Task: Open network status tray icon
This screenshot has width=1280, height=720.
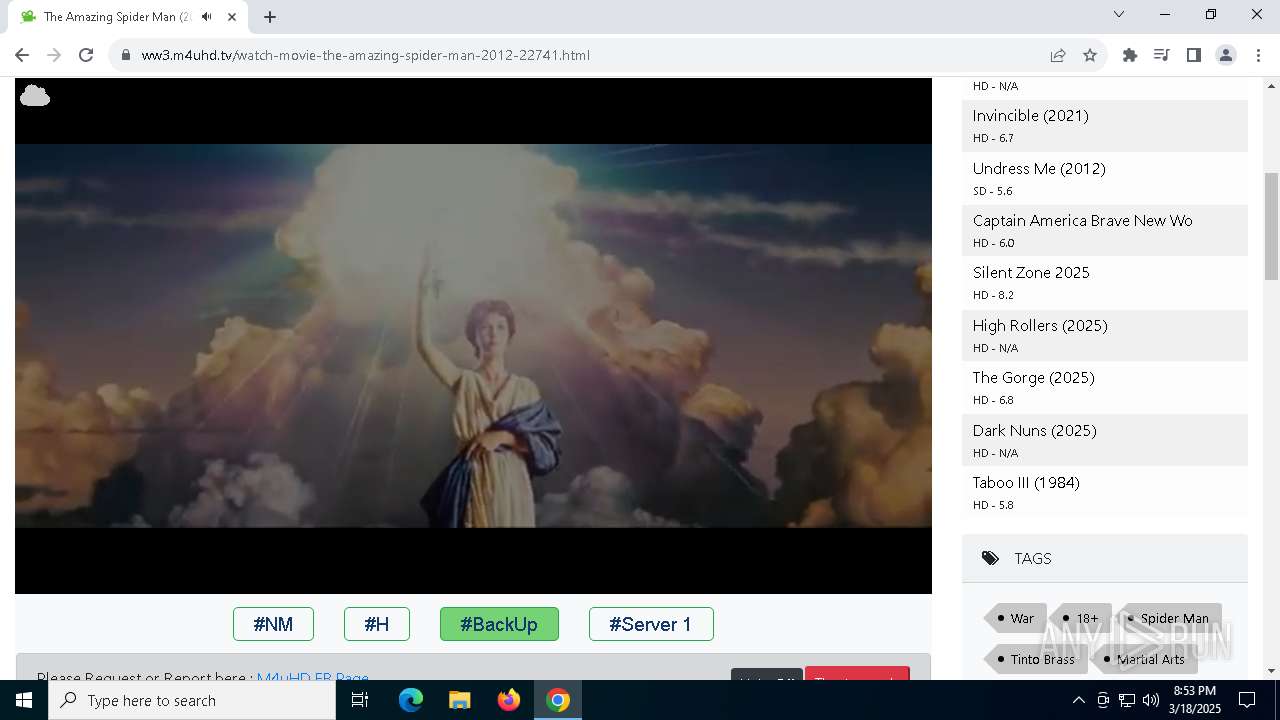Action: pos(1127,700)
